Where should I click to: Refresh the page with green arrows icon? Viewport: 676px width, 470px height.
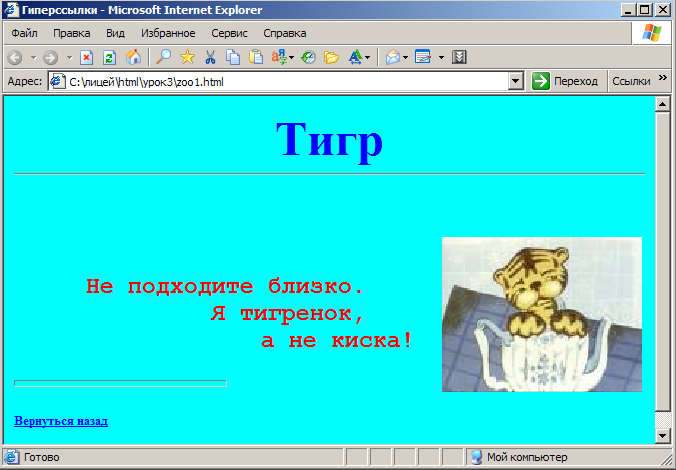[x=110, y=57]
